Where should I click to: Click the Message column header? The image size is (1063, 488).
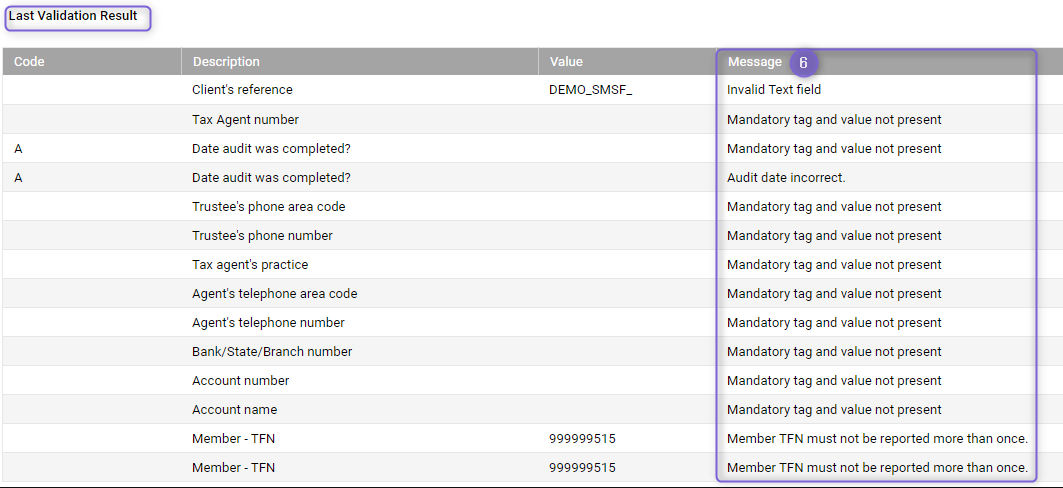pyautogui.click(x=755, y=62)
